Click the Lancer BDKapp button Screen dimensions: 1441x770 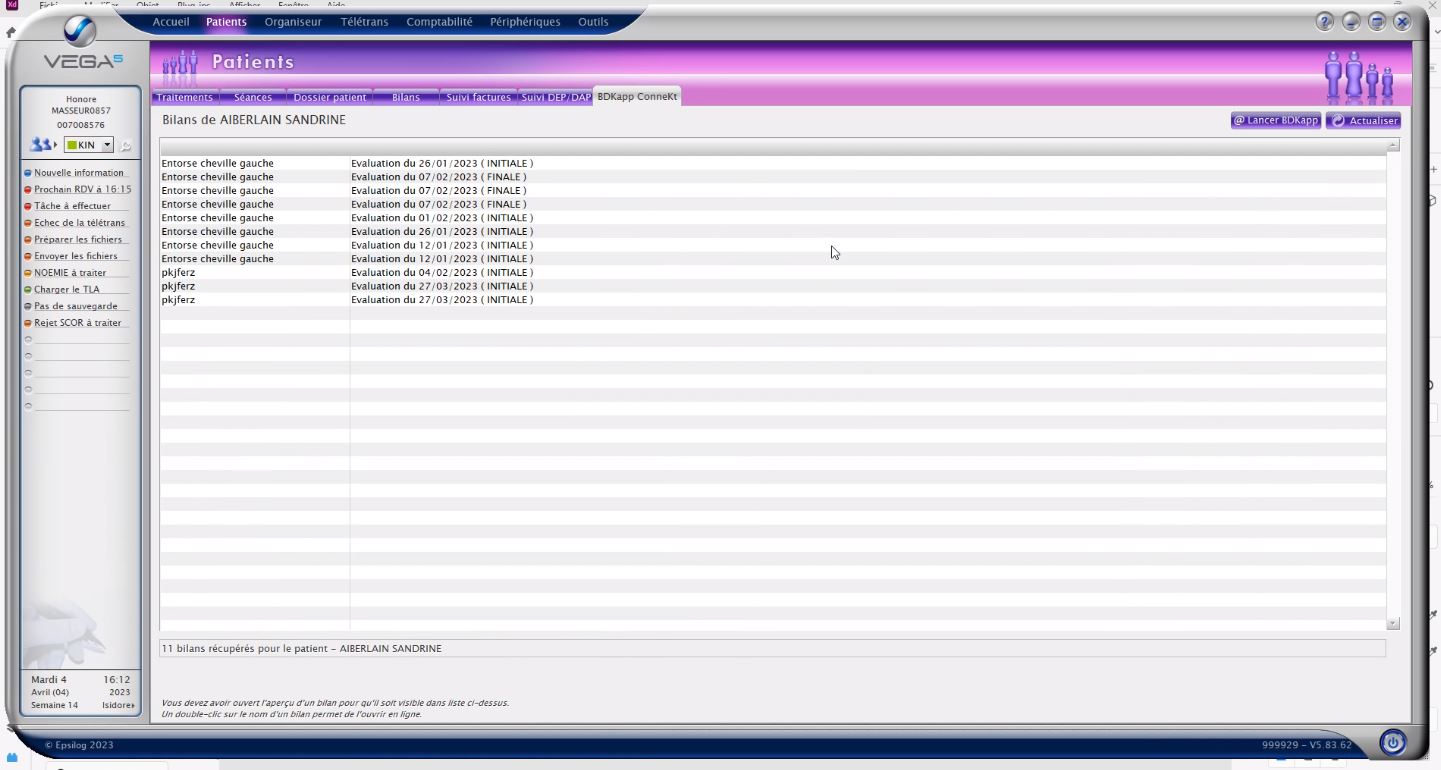coord(1276,120)
